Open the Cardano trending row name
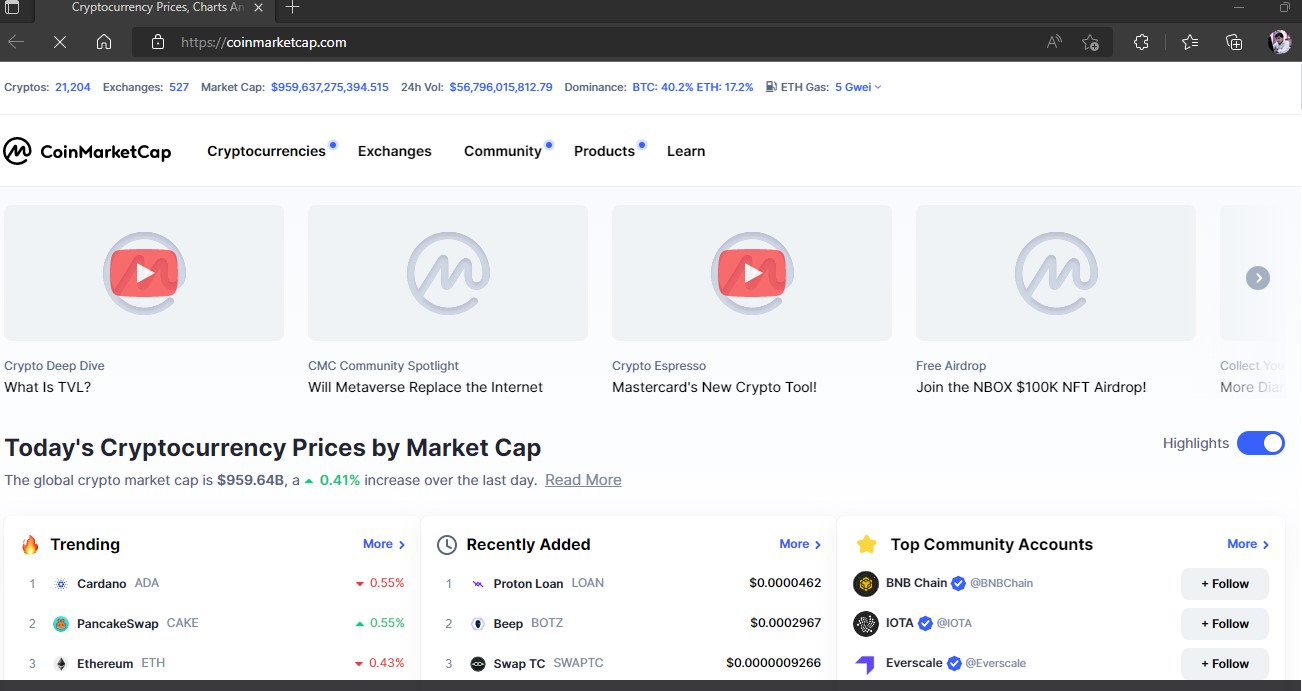The height and width of the screenshot is (691, 1302). coord(102,583)
